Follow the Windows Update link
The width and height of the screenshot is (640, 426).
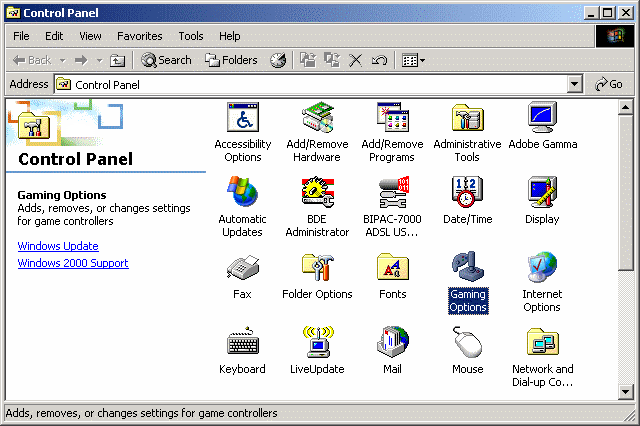(58, 246)
